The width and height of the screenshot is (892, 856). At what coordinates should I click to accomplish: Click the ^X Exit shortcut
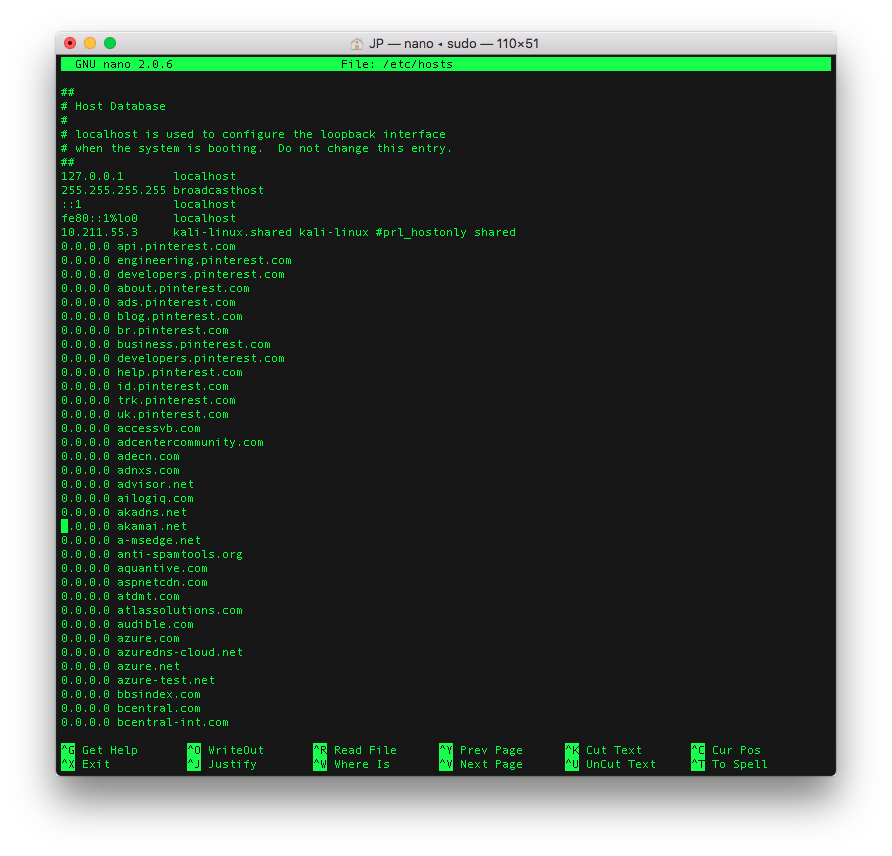[x=85, y=764]
